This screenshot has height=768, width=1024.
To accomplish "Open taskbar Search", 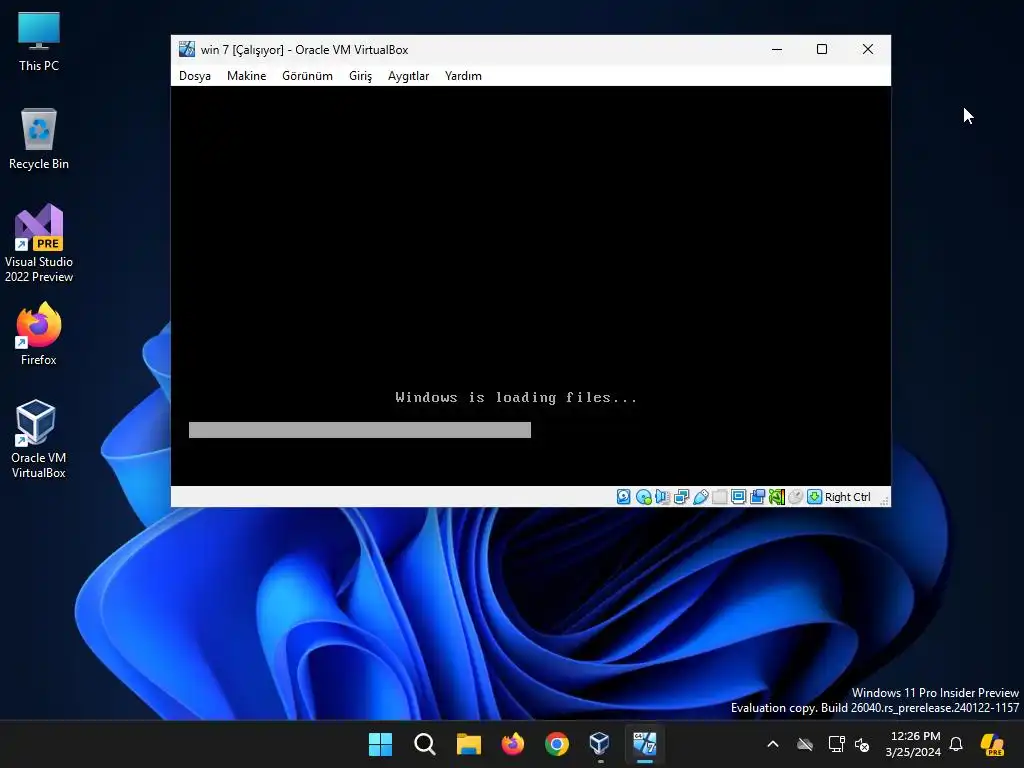I will 424,744.
